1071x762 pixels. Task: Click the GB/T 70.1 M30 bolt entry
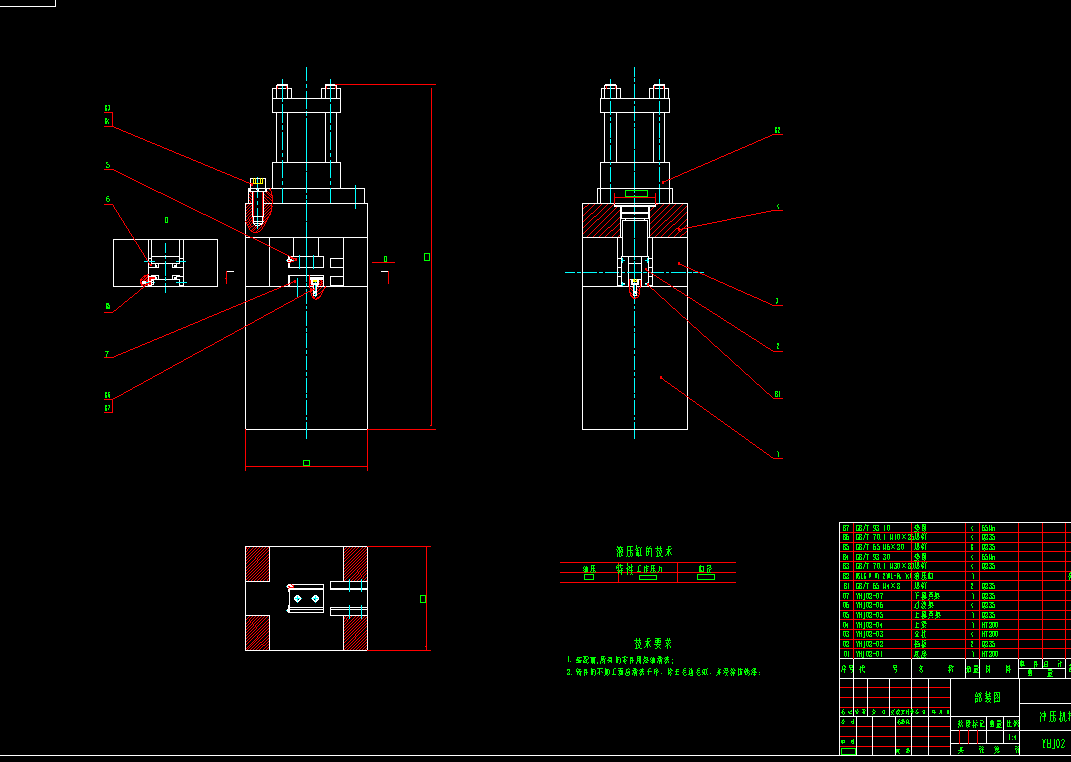[x=884, y=567]
